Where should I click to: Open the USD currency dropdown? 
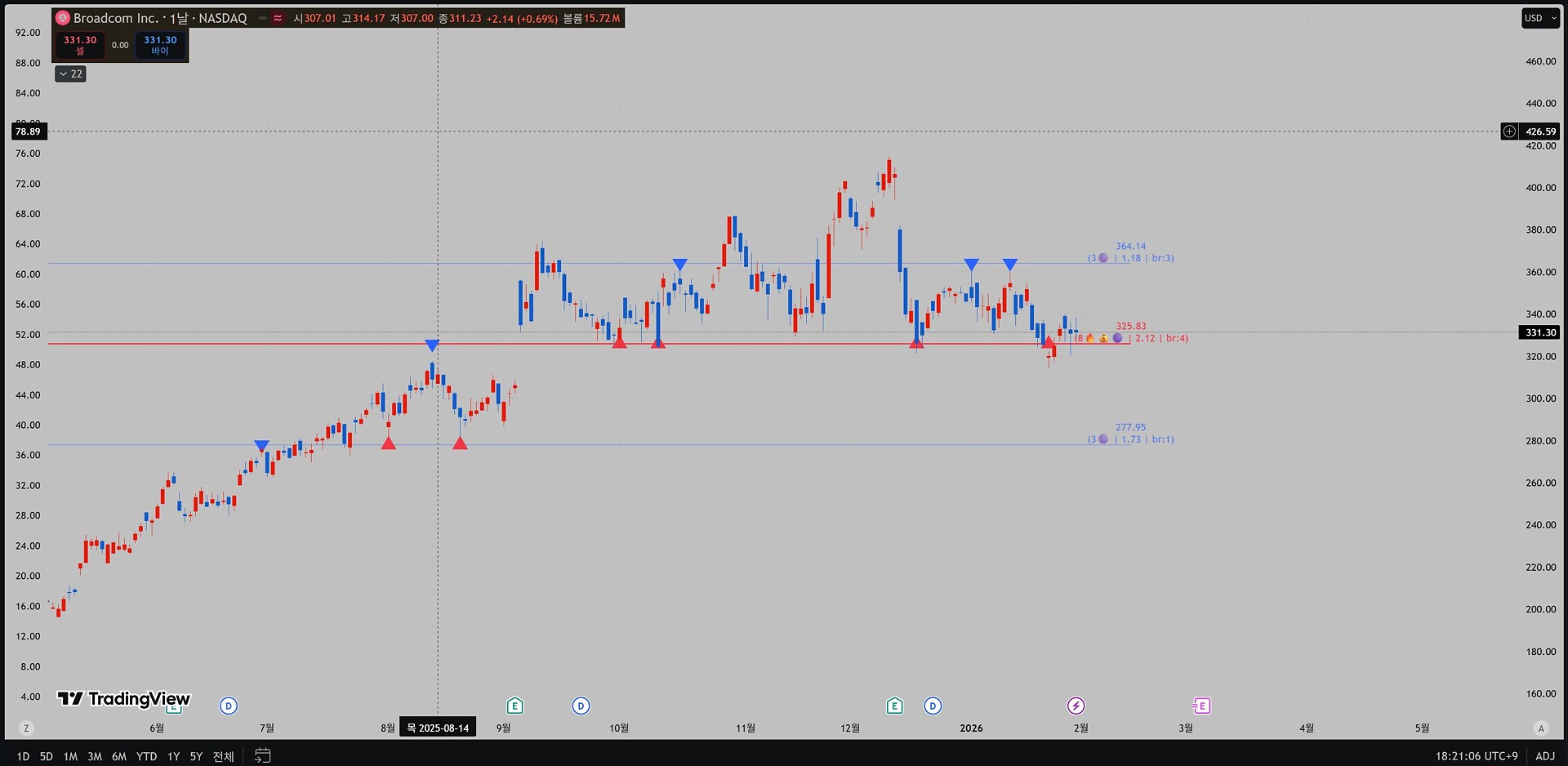[x=1540, y=18]
